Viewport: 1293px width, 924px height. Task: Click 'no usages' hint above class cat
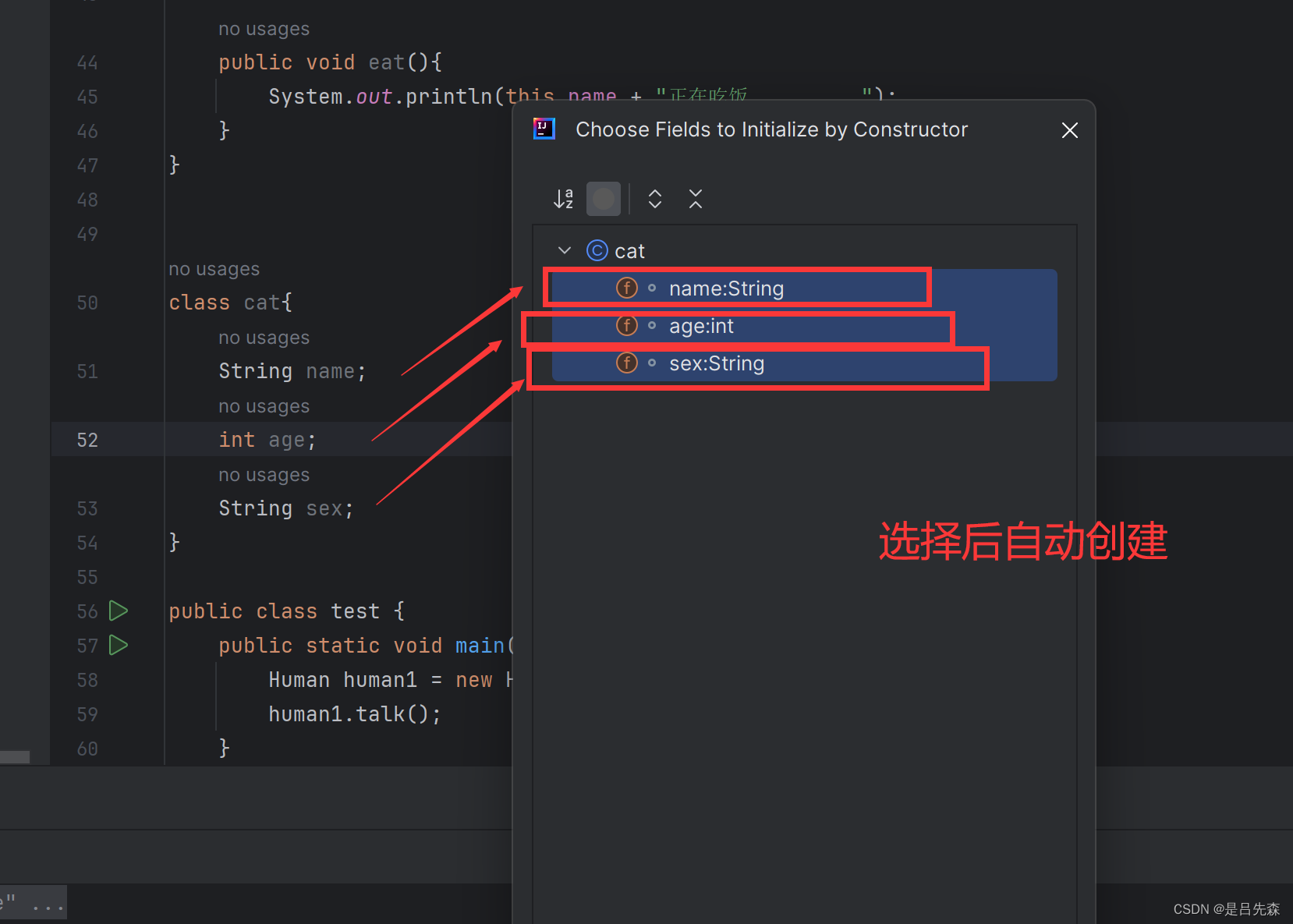pos(214,269)
